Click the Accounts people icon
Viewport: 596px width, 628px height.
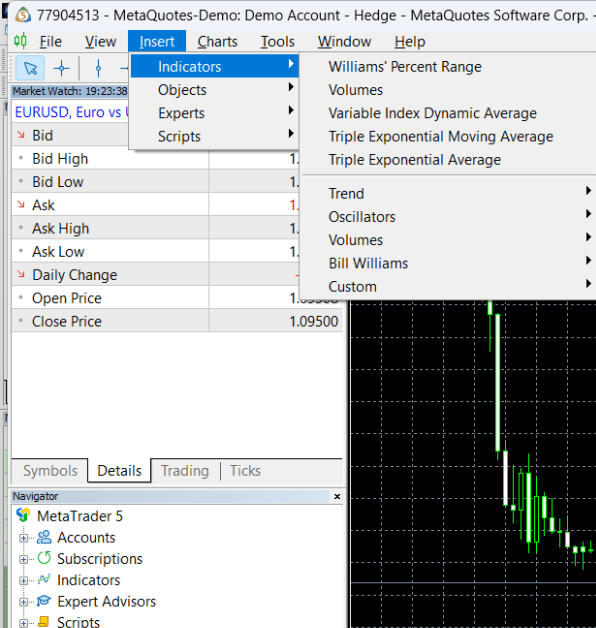pos(44,537)
